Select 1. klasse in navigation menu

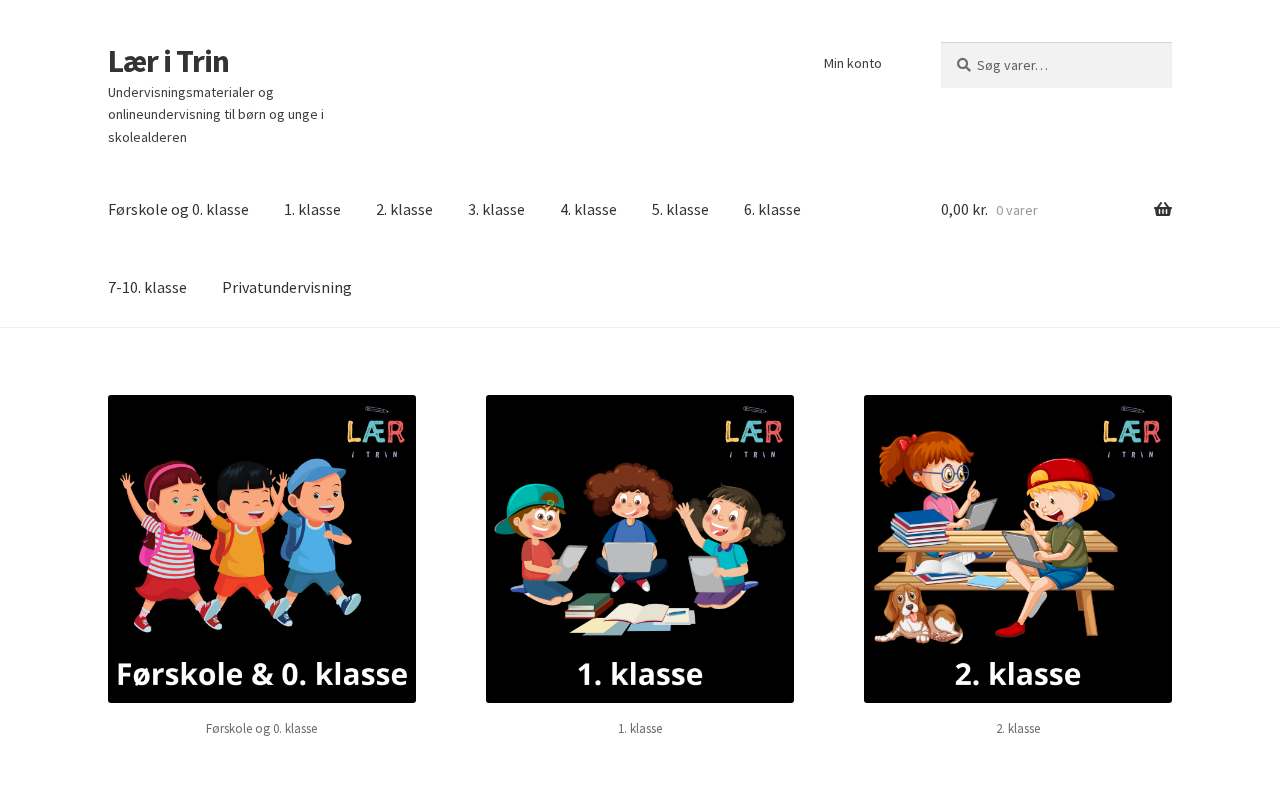click(312, 210)
